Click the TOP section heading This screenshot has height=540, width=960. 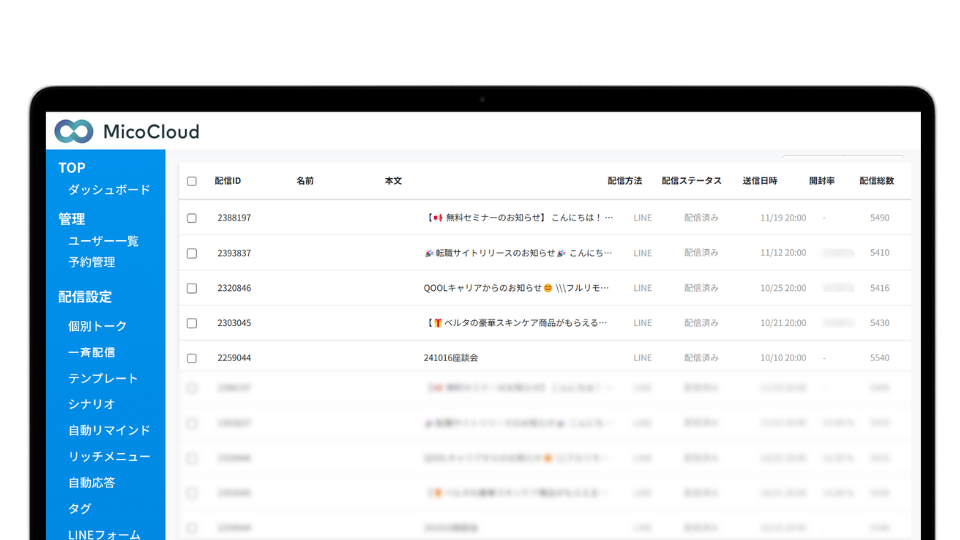pyautogui.click(x=72, y=168)
